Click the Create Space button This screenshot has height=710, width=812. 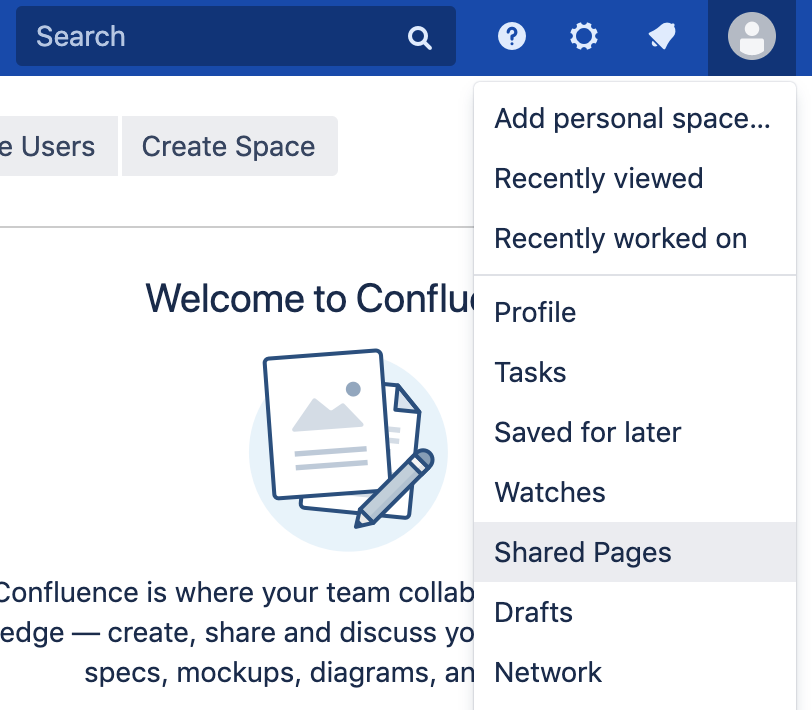229,146
